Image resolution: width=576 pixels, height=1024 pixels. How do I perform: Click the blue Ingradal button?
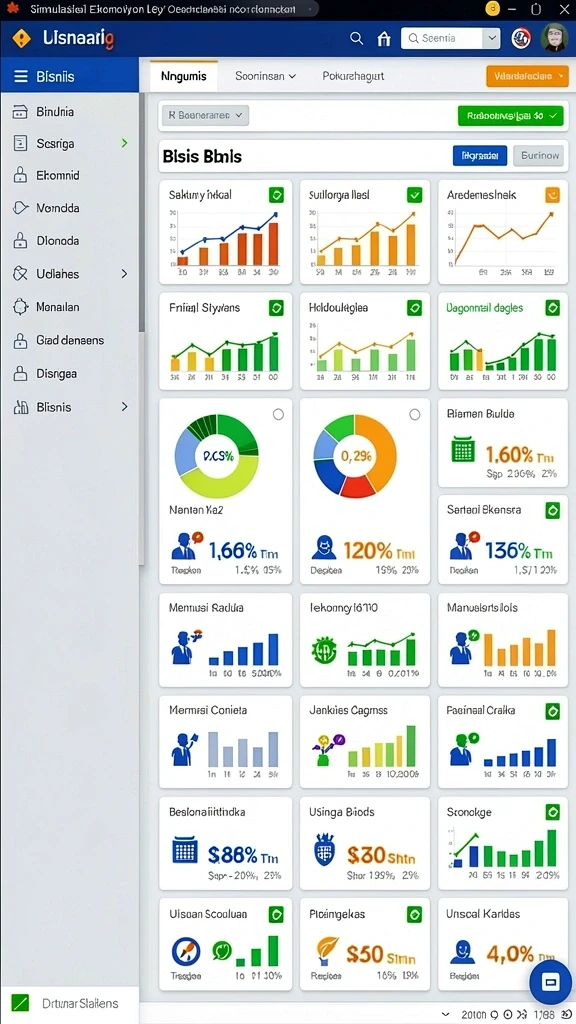(x=480, y=155)
